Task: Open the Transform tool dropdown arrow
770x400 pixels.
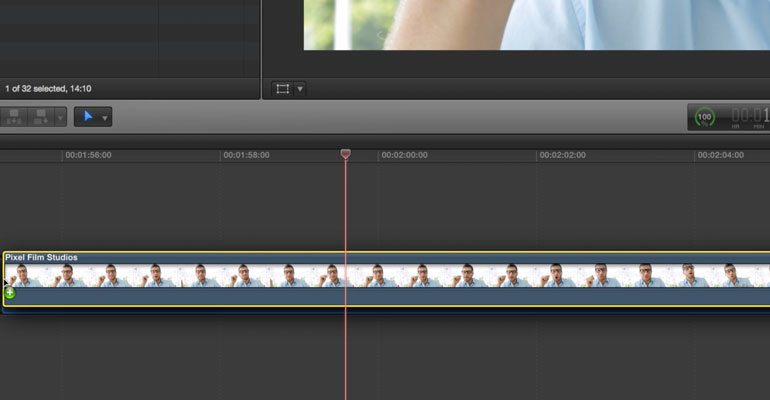Action: tap(300, 89)
